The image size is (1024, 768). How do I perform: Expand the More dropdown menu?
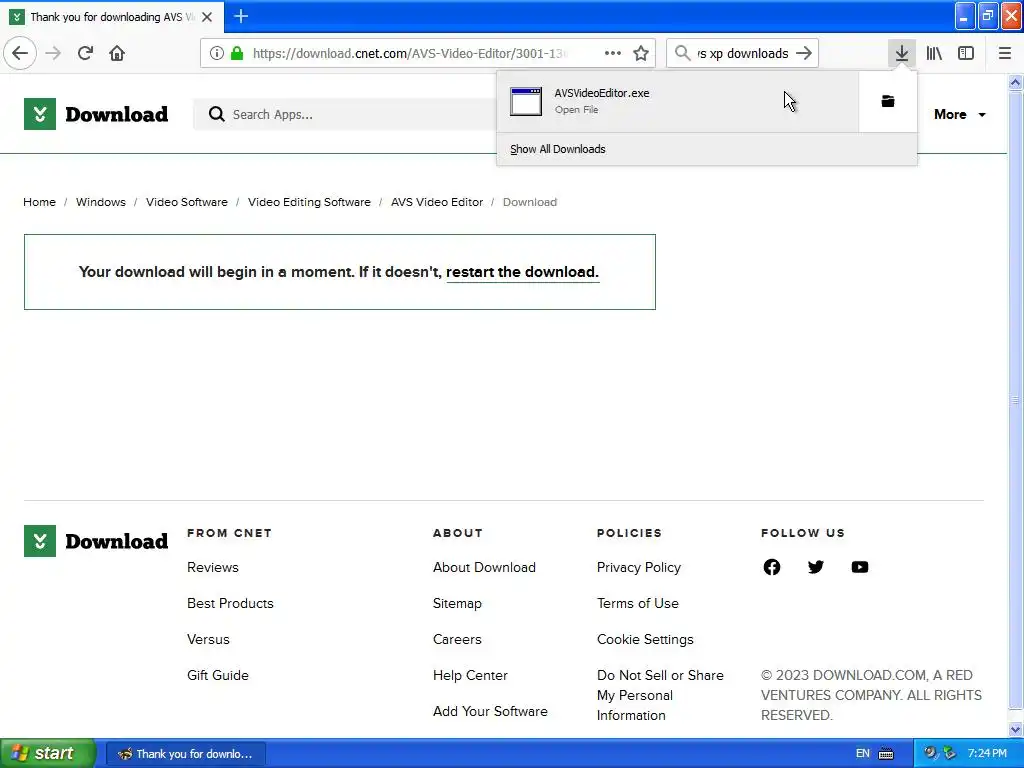click(959, 114)
